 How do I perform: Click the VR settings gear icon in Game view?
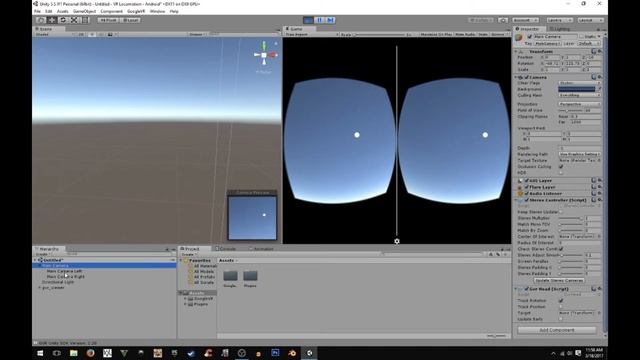[397, 241]
